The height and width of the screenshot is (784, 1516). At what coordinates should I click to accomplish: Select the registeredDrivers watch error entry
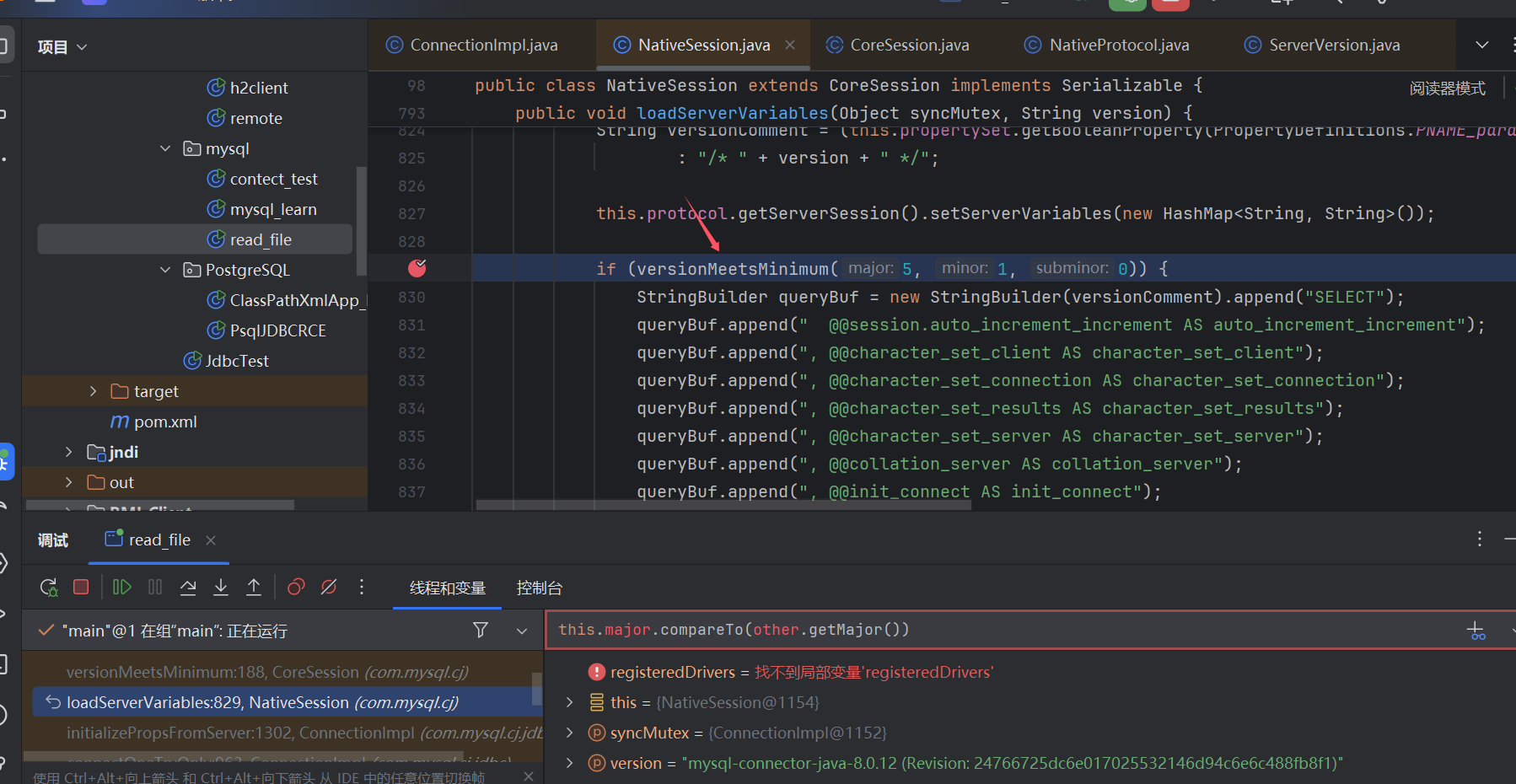pyautogui.click(x=791, y=672)
